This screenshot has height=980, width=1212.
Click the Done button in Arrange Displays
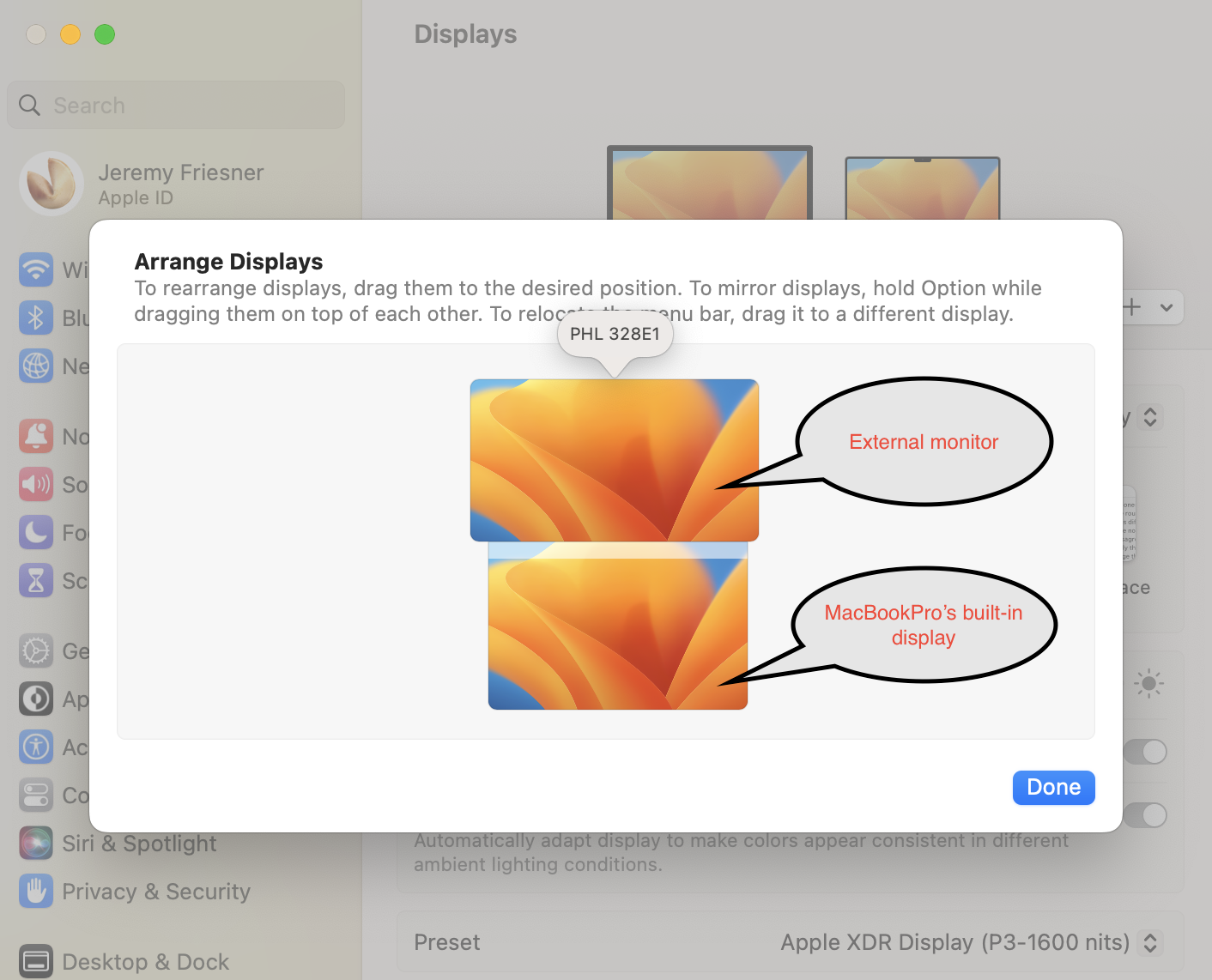point(1053,787)
